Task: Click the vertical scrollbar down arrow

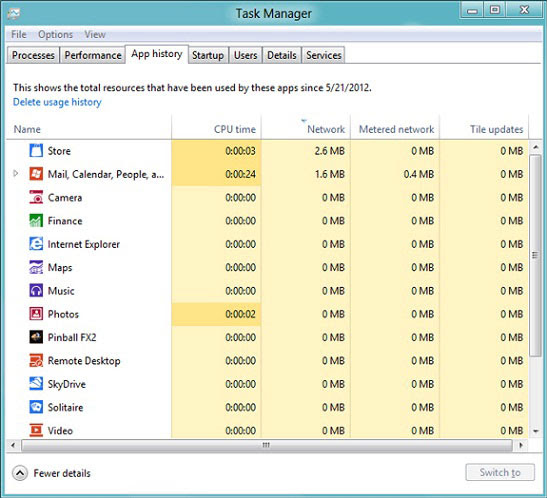Action: pyautogui.click(x=536, y=431)
